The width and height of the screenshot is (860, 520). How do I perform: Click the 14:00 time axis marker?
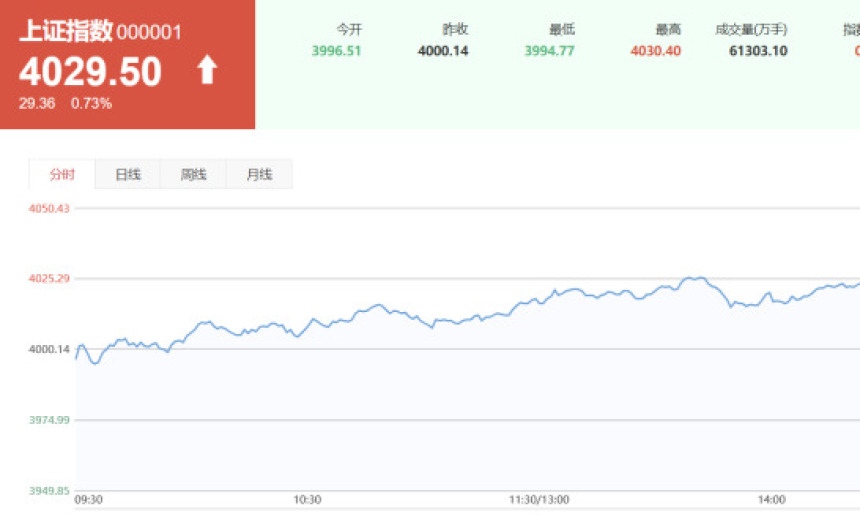(x=771, y=500)
